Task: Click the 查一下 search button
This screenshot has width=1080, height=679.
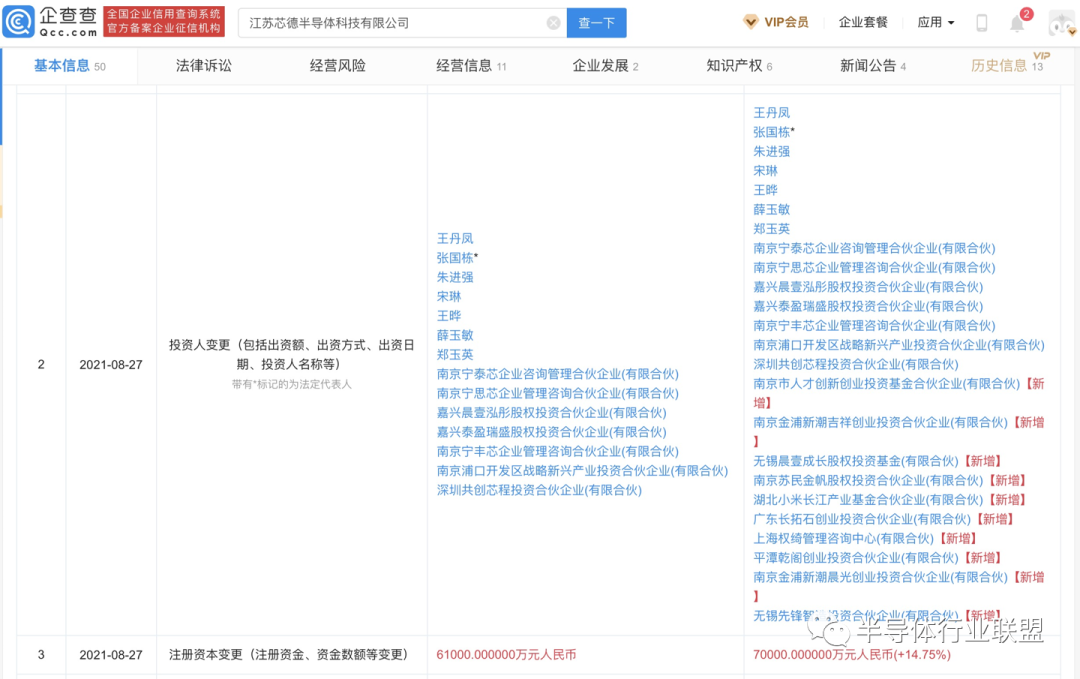Action: 596,23
